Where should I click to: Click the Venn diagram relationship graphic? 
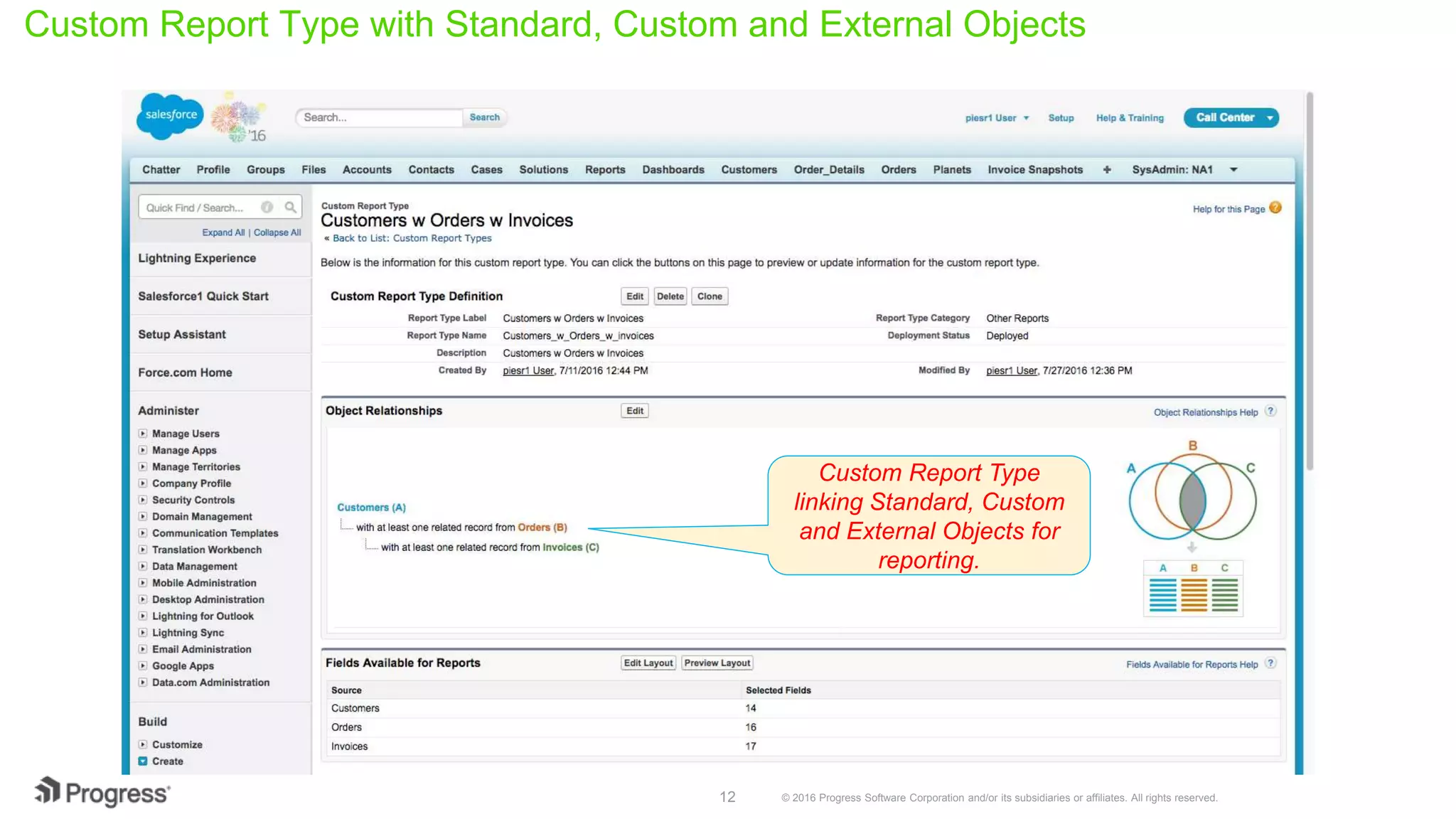1192,500
